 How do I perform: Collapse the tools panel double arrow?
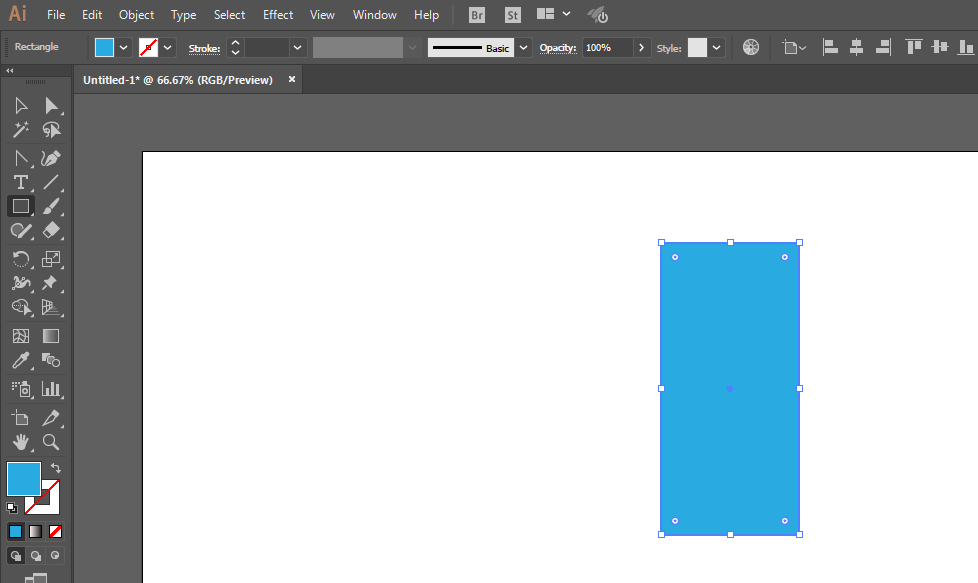click(9, 70)
